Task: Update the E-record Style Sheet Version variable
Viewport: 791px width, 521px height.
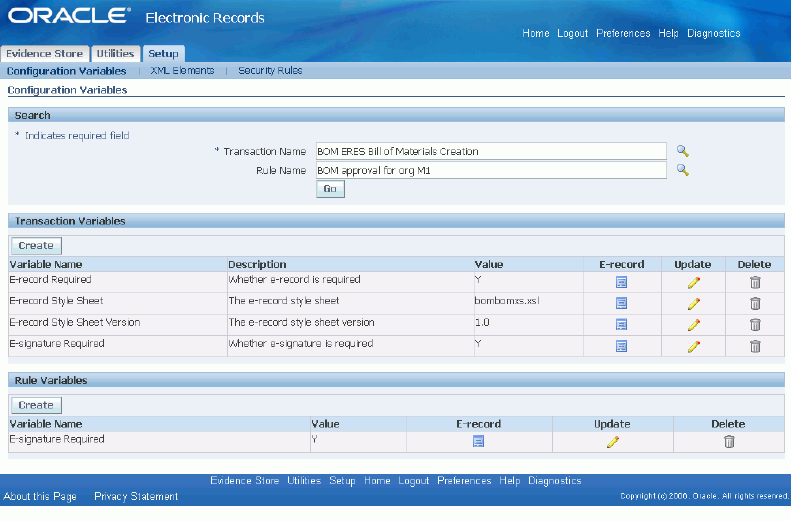Action: click(694, 324)
